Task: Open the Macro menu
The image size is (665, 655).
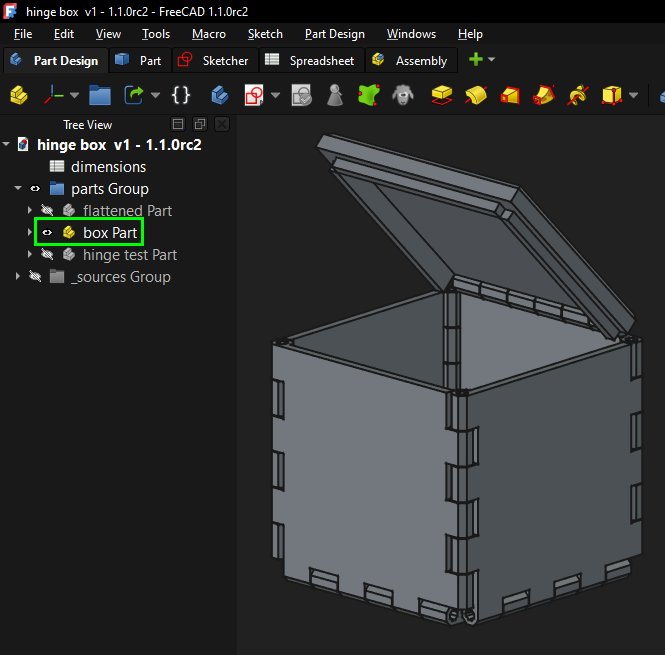Action: tap(209, 34)
